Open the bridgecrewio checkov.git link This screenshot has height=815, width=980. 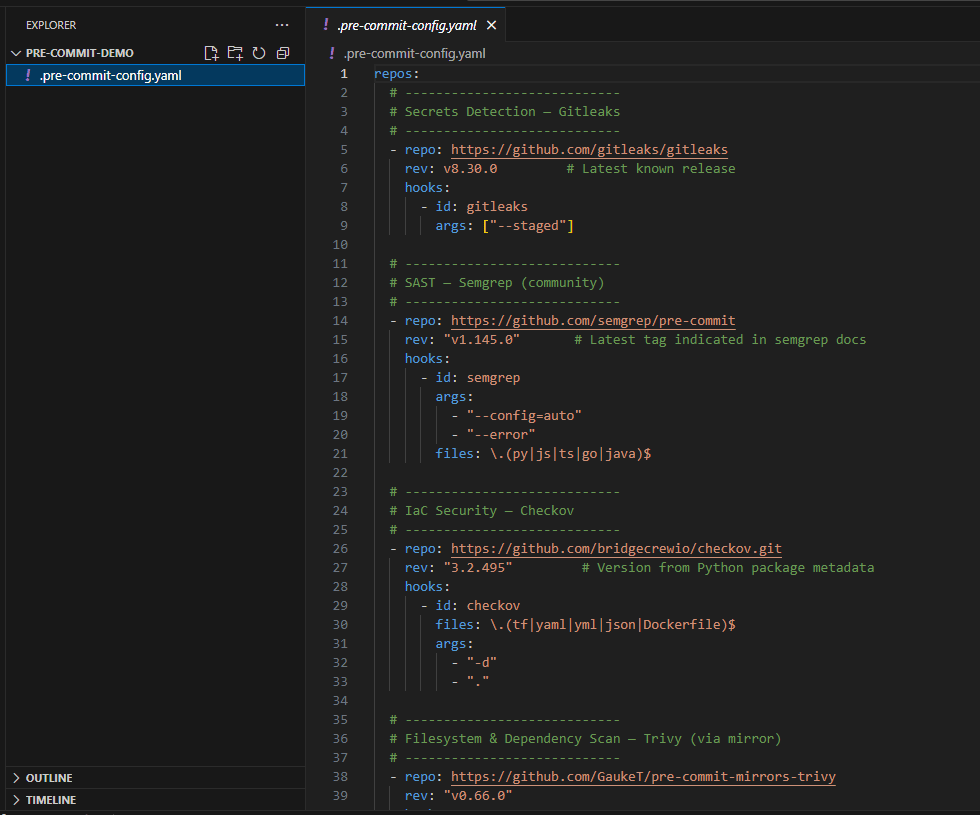click(616, 549)
